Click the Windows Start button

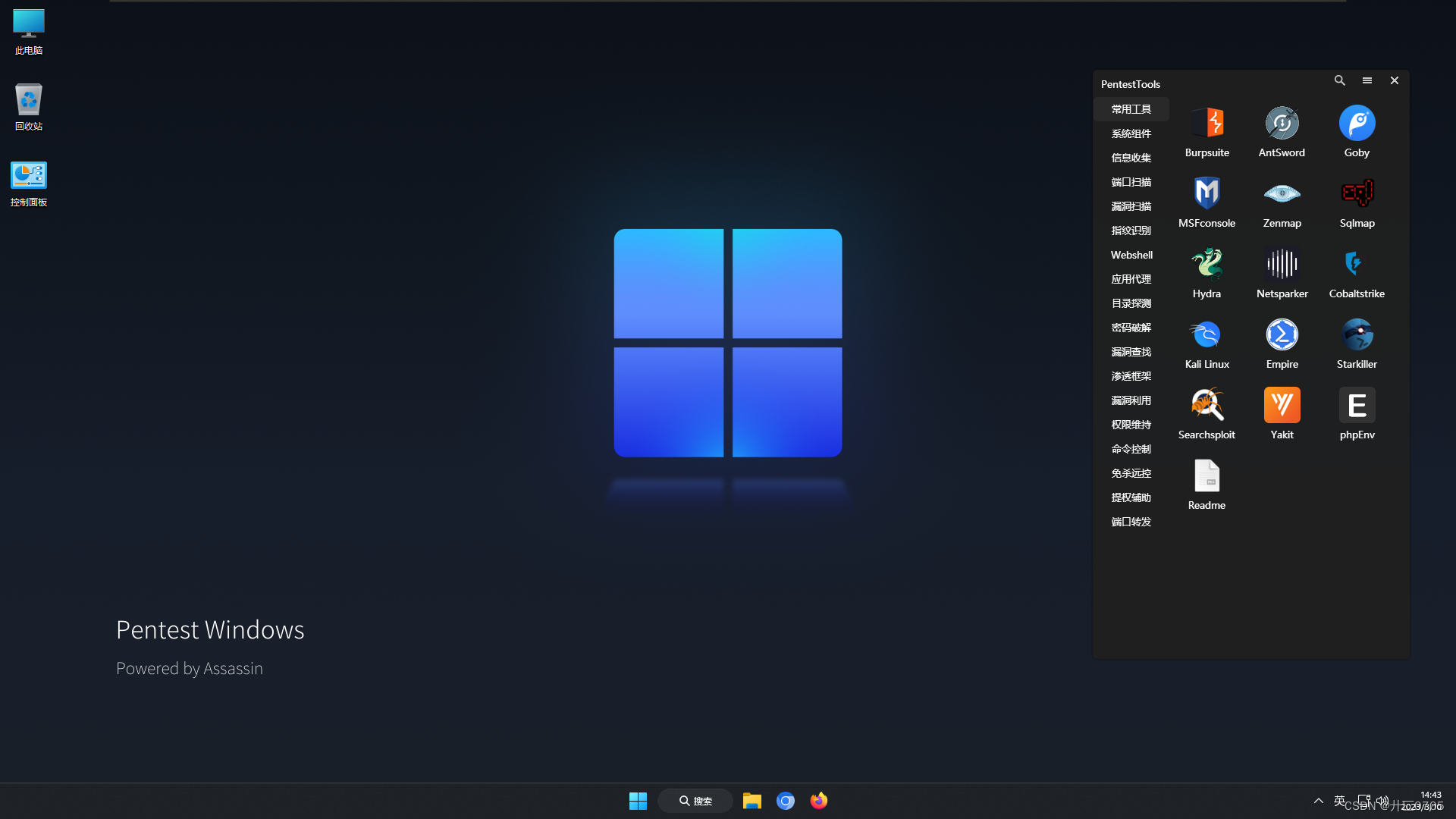(638, 801)
